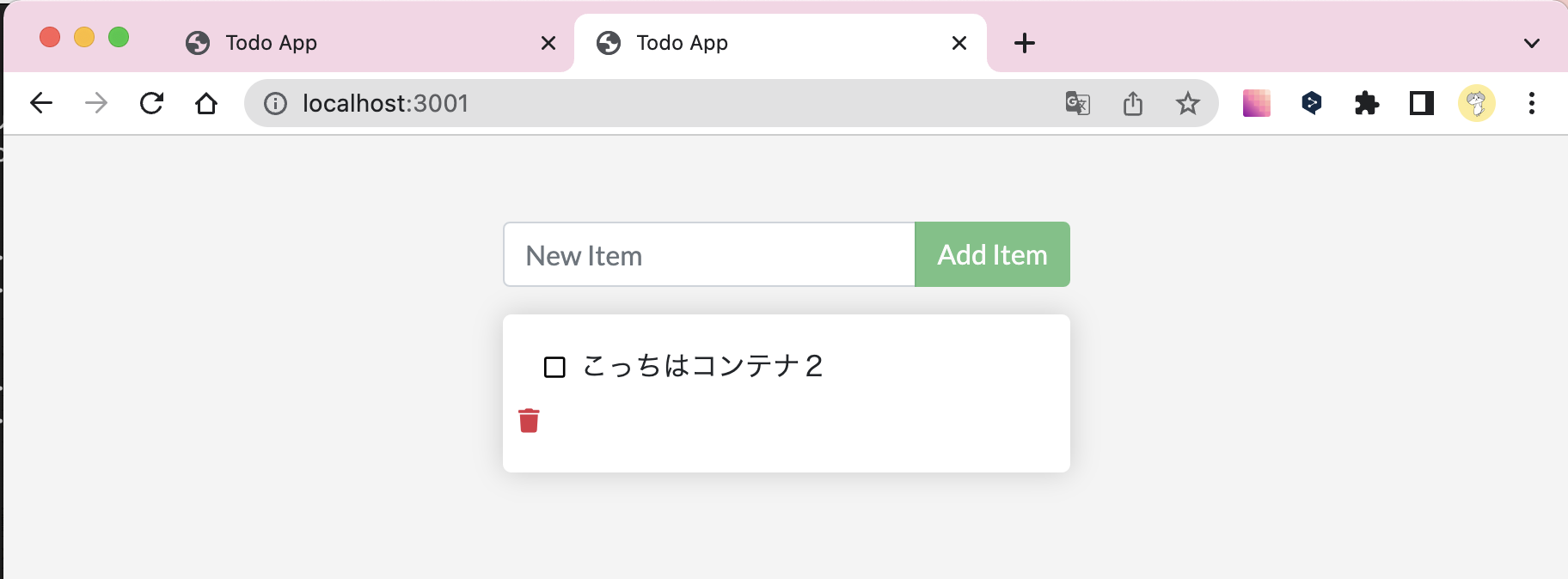Bookmark this page with star icon
The width and height of the screenshot is (1568, 579).
[x=1187, y=104]
